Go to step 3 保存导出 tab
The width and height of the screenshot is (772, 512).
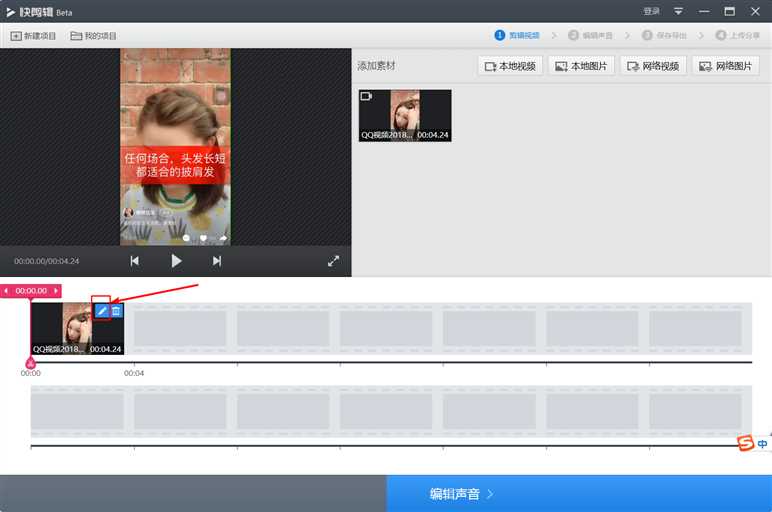[664, 35]
